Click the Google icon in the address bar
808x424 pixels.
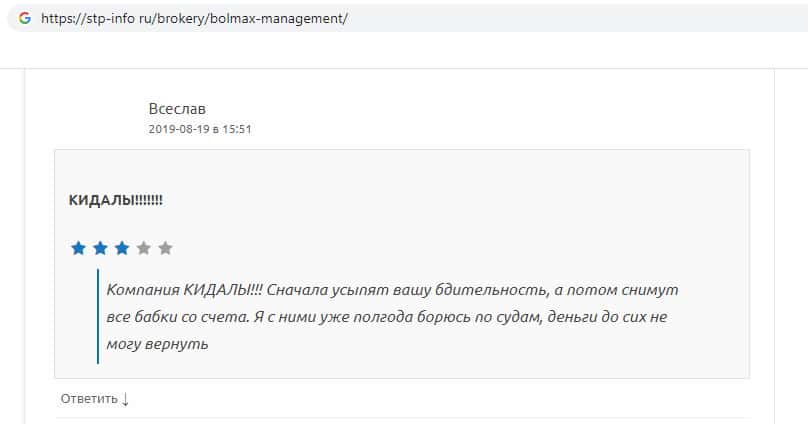pyautogui.click(x=25, y=18)
